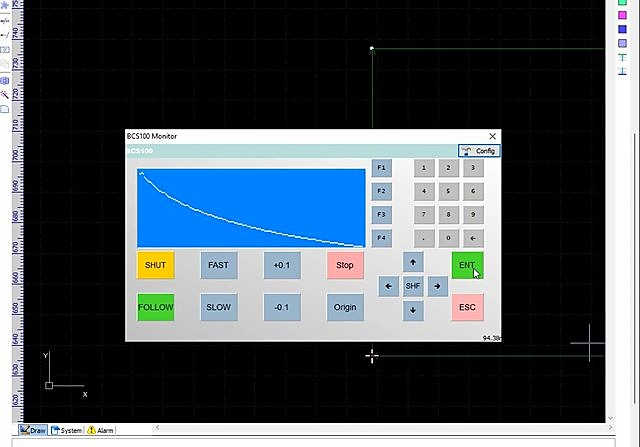Click the blue gear-like icon in left toolbar

(5, 80)
